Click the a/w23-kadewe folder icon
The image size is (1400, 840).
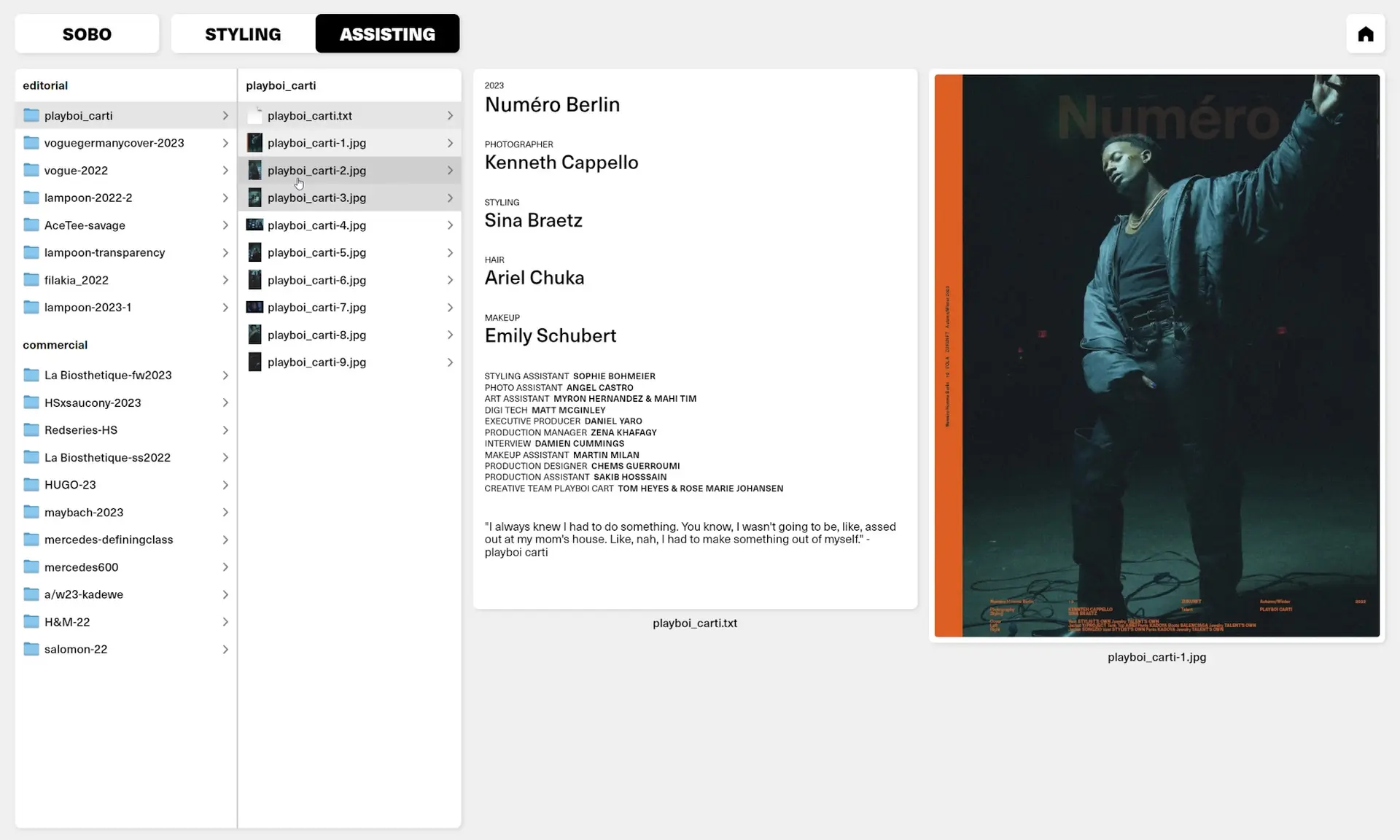[31, 594]
